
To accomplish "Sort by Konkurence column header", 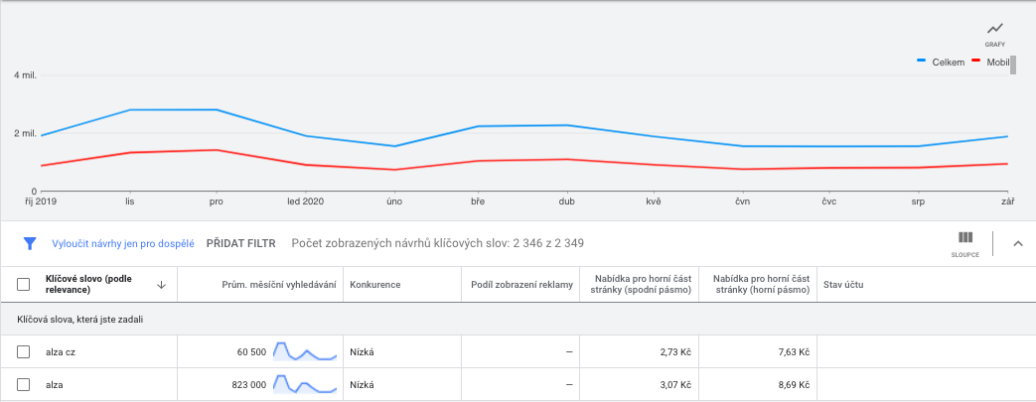I will 375,285.
